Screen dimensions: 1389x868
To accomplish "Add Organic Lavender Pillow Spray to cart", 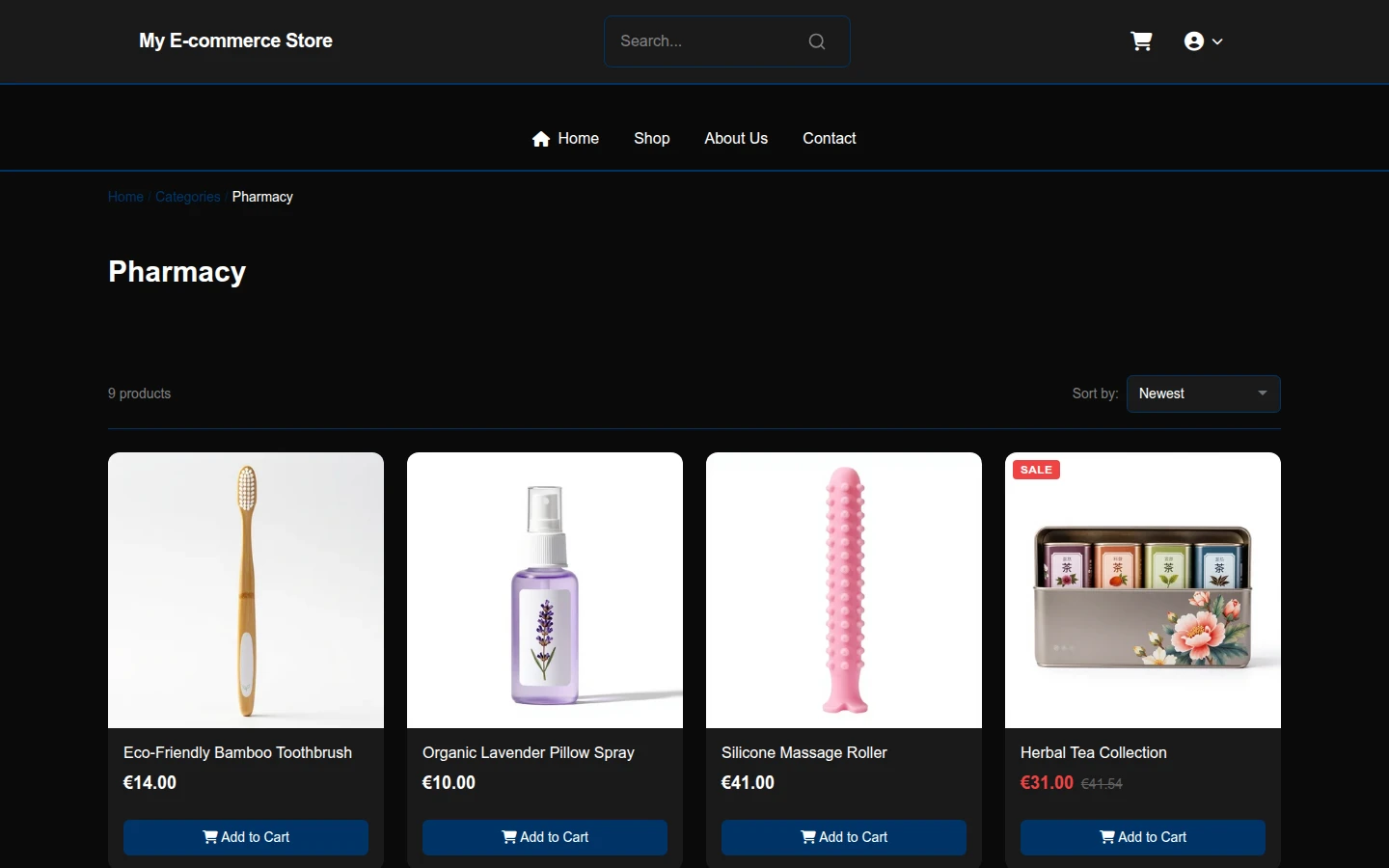I will tap(545, 837).
